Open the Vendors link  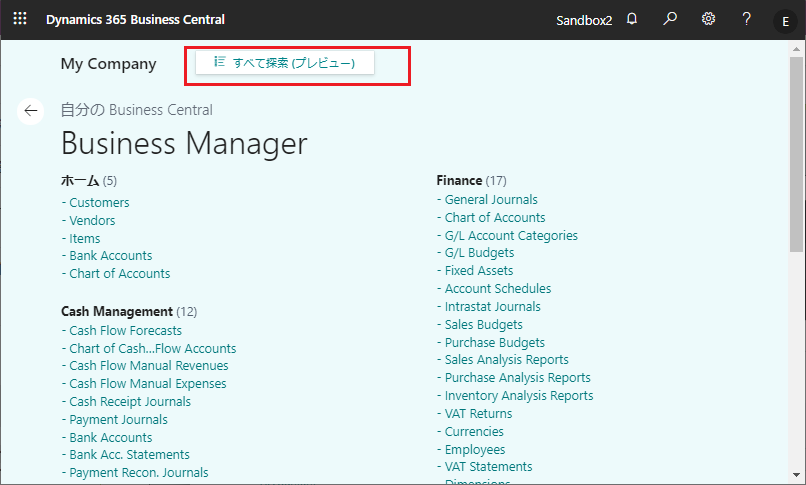tap(92, 220)
